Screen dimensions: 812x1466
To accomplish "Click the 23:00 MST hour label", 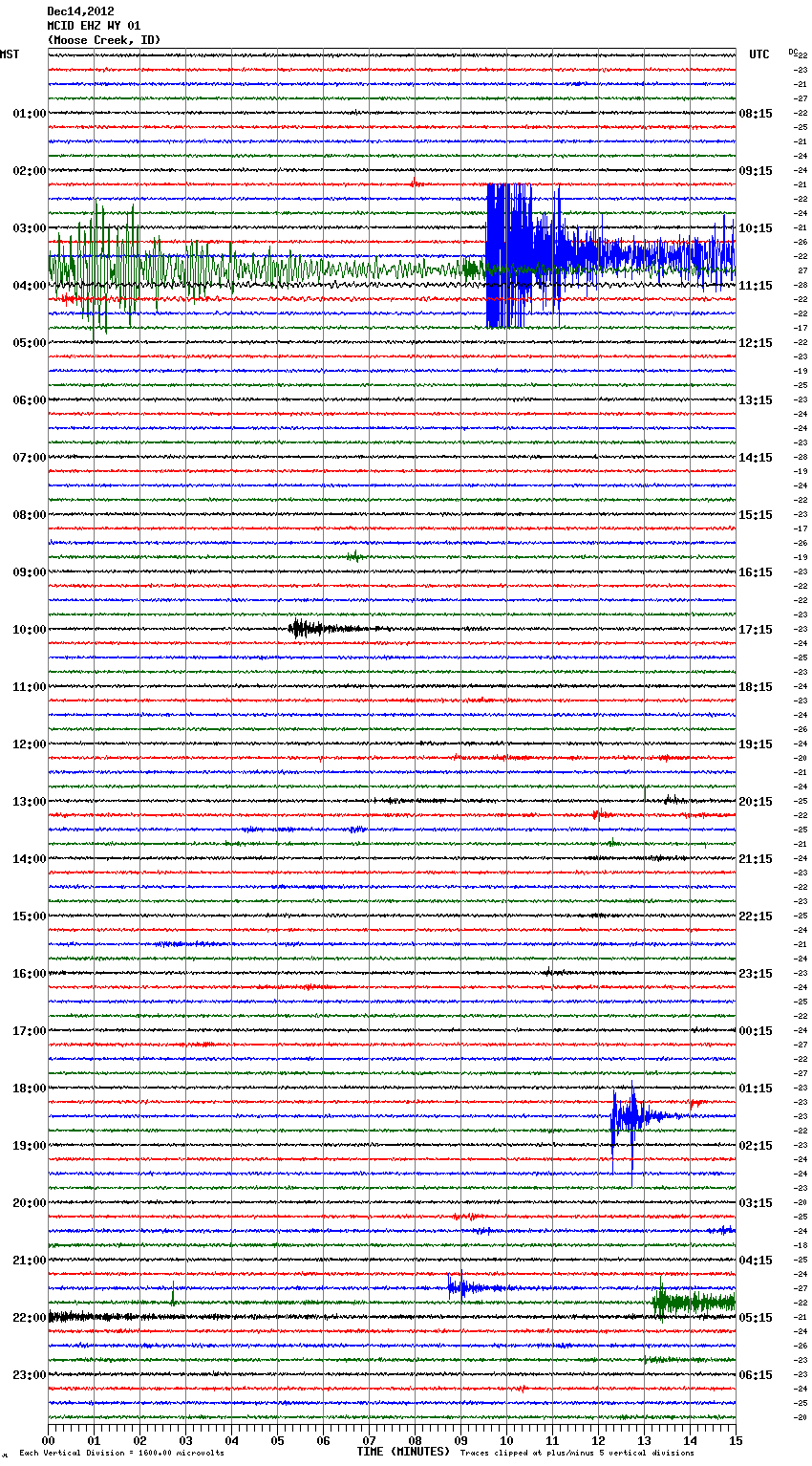I will [29, 1374].
